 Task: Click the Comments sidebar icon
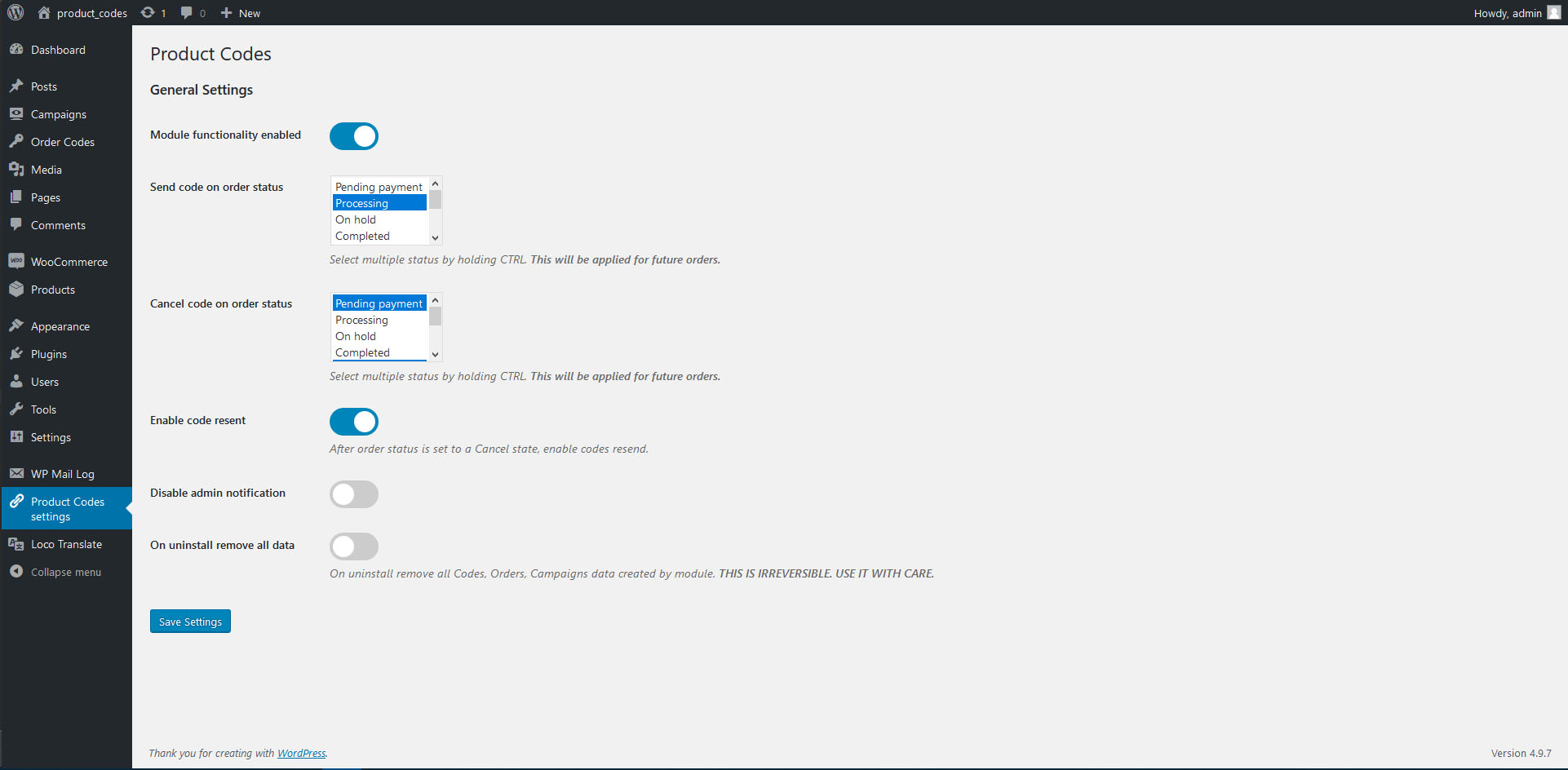16,224
